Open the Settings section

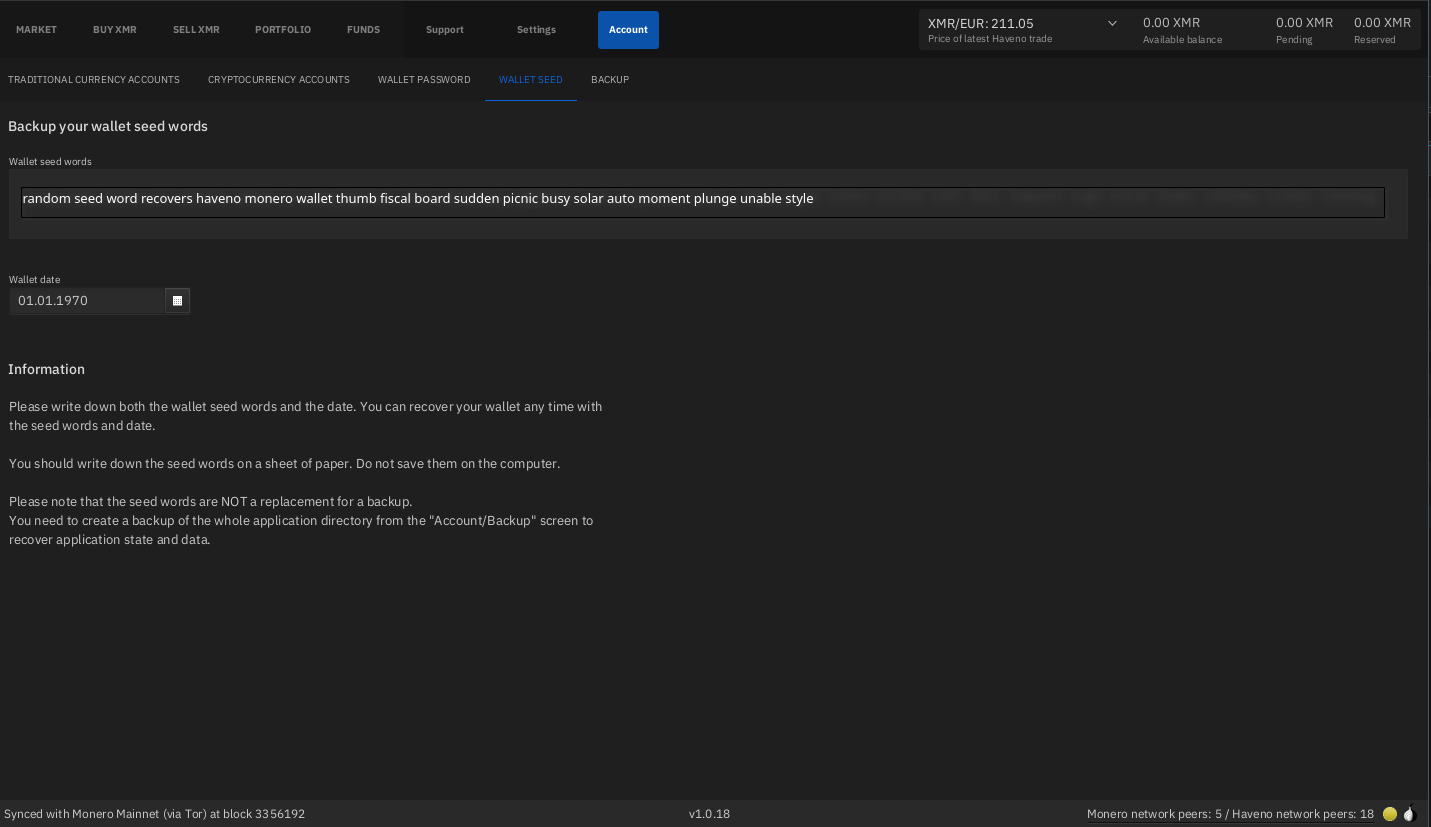pyautogui.click(x=536, y=30)
